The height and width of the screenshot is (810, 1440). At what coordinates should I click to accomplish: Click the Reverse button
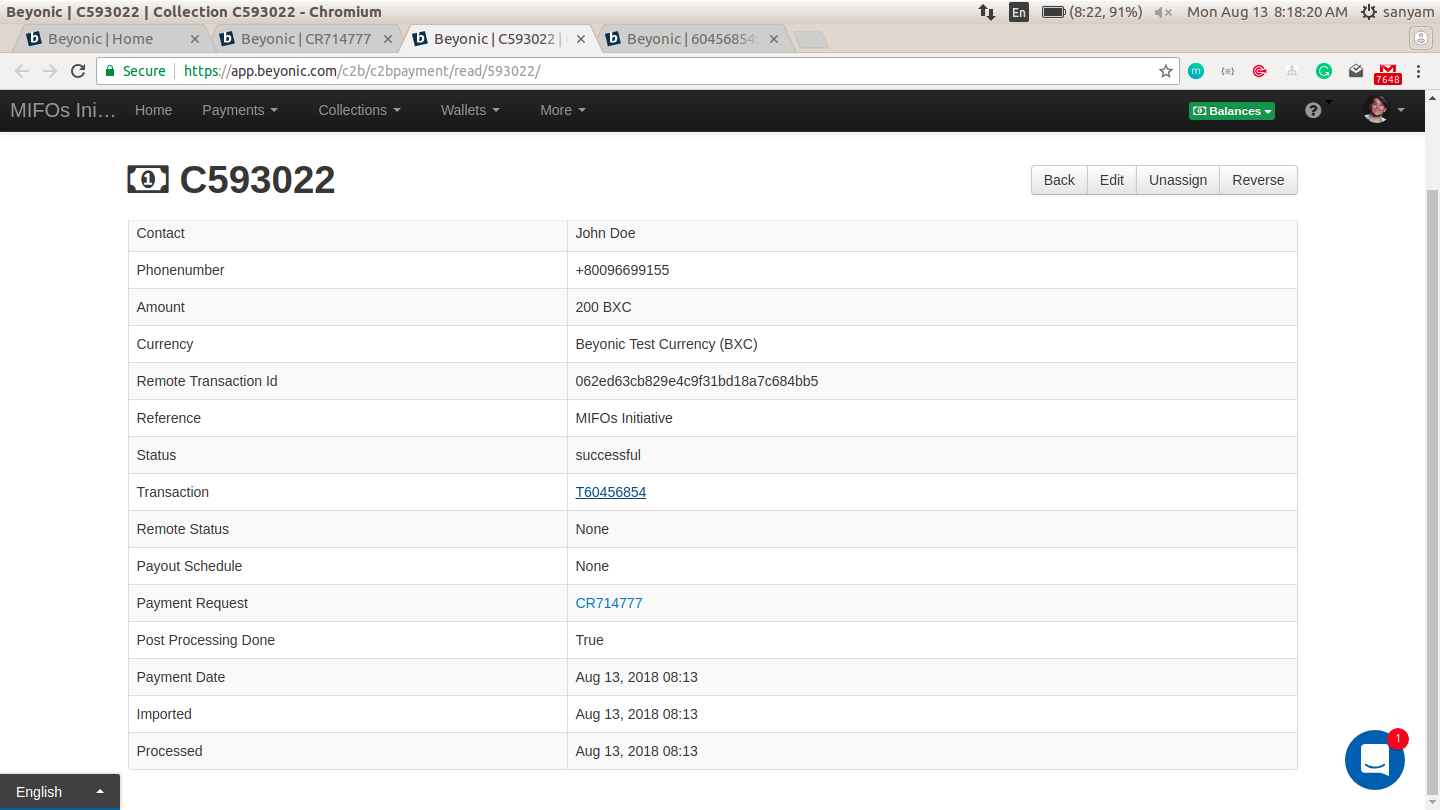pyautogui.click(x=1258, y=180)
